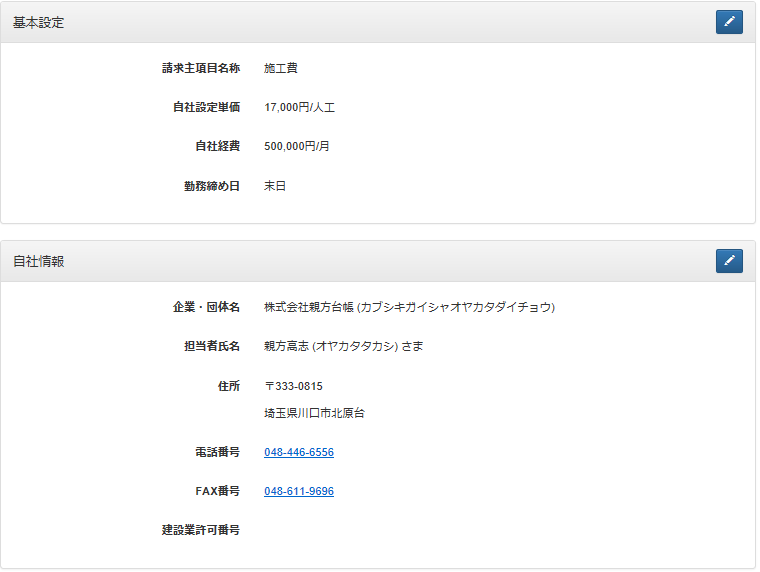Click the address 埼玉県川口市北原台

tap(314, 413)
